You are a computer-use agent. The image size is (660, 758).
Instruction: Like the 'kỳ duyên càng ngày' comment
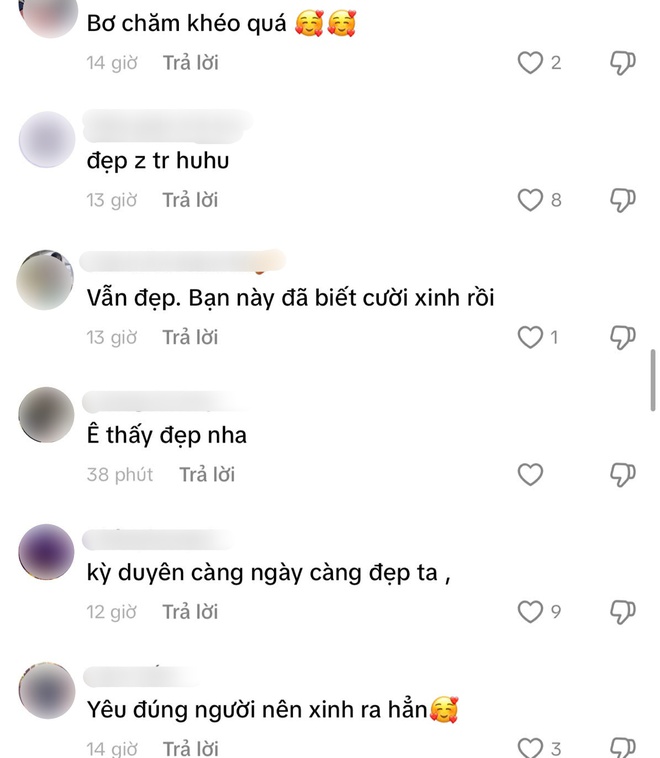pos(530,612)
